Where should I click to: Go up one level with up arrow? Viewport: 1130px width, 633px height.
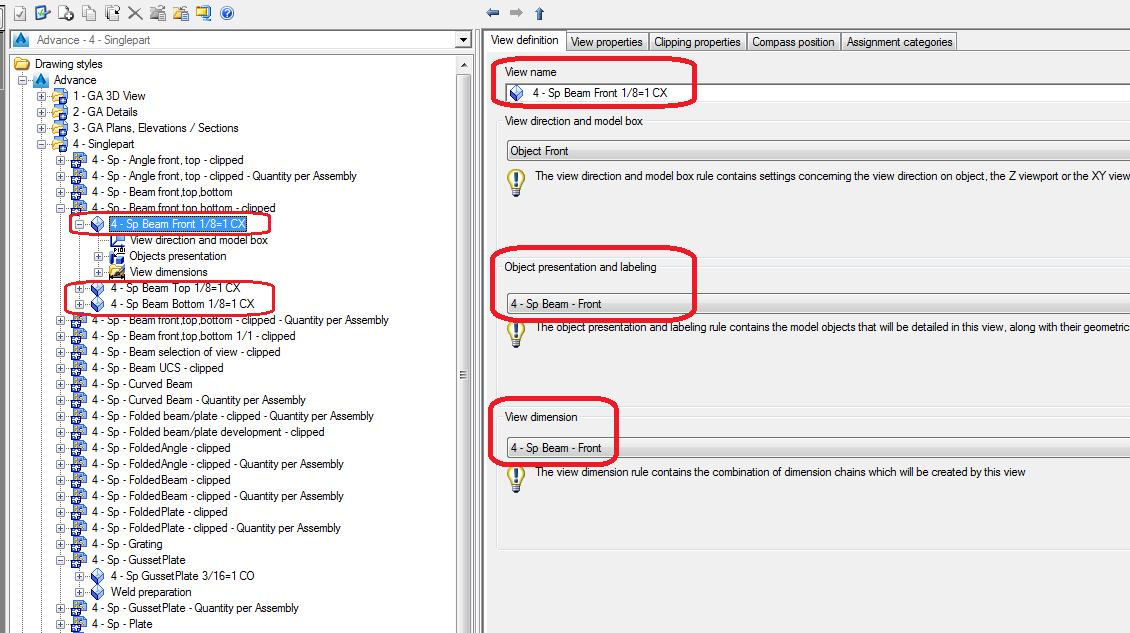pyautogui.click(x=539, y=13)
